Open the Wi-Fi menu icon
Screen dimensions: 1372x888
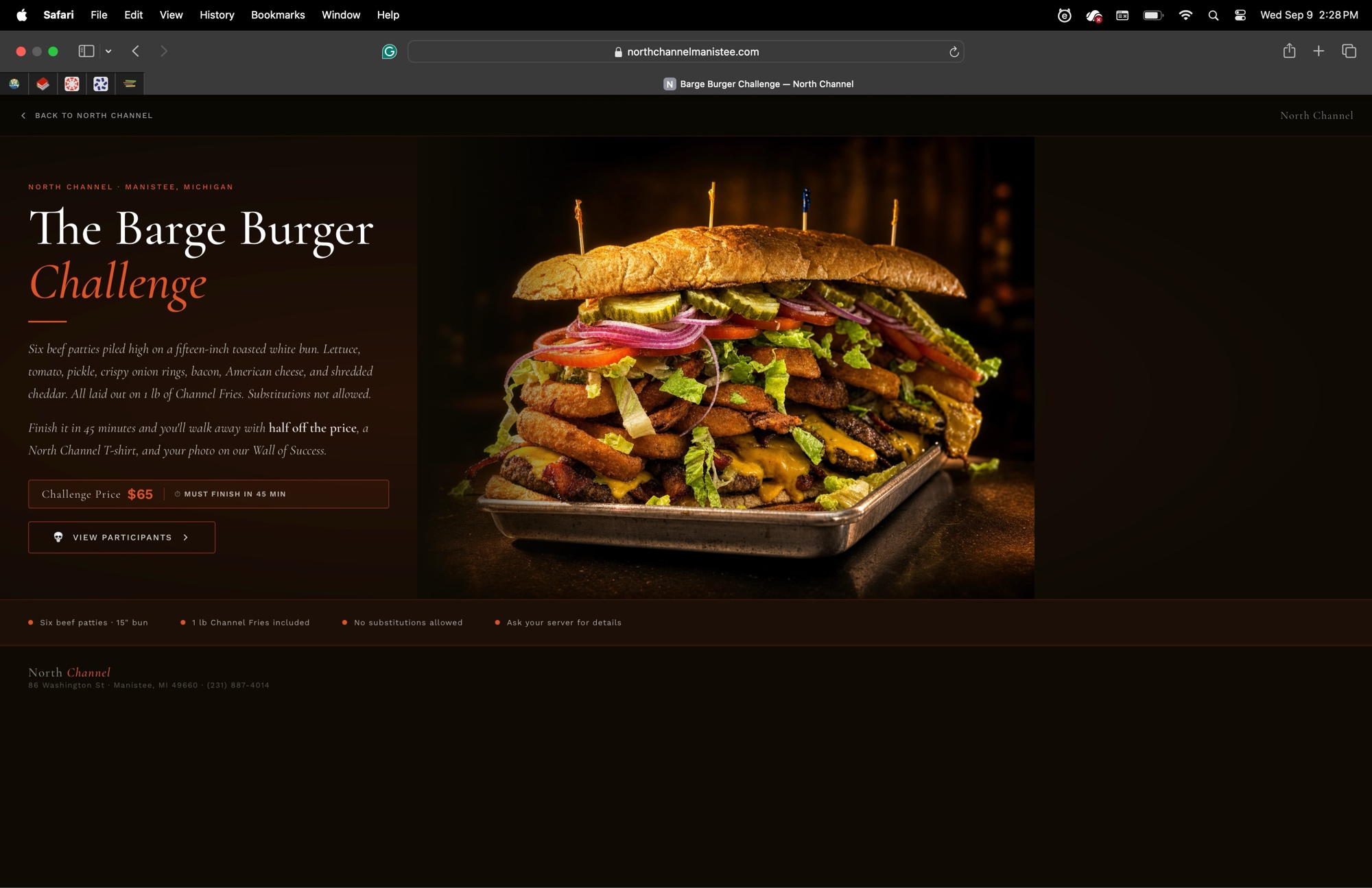pyautogui.click(x=1185, y=15)
